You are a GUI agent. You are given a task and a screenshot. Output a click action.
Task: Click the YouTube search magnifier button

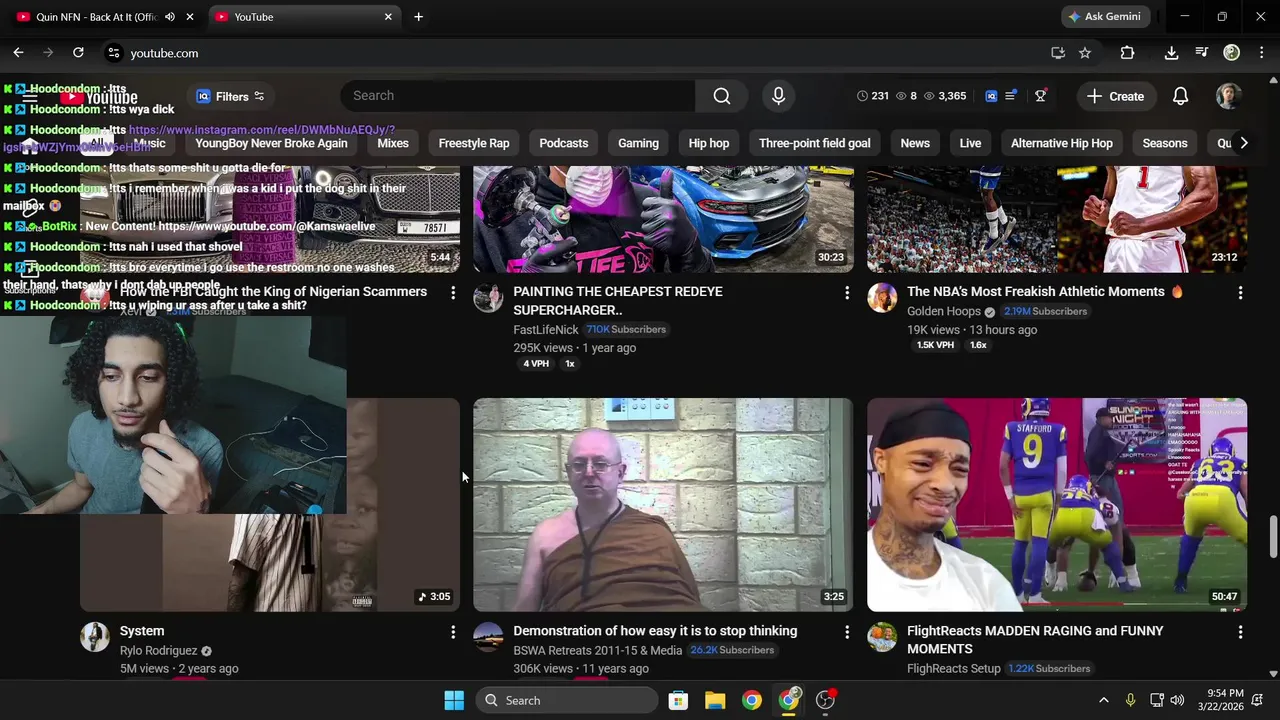pyautogui.click(x=722, y=96)
